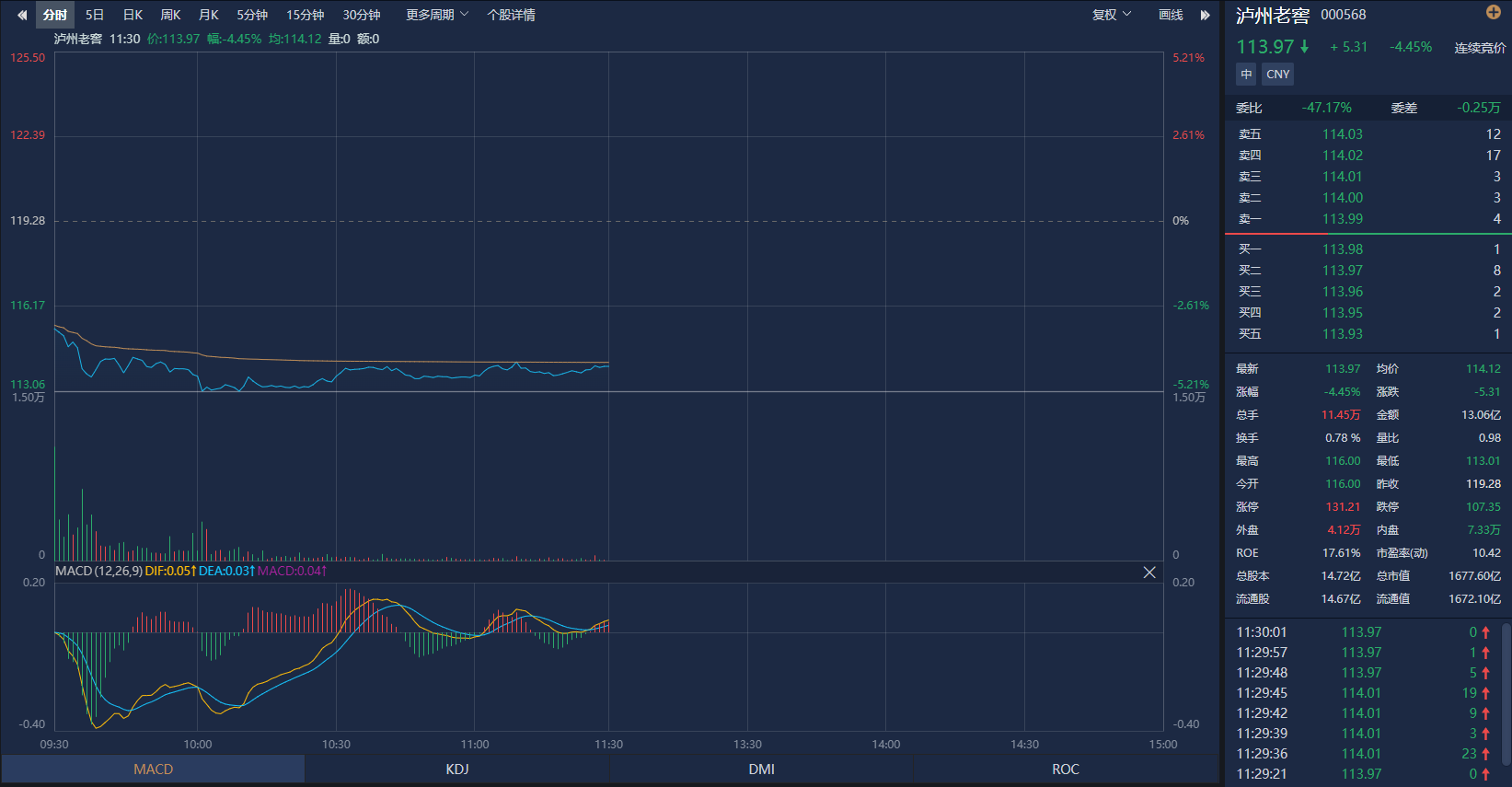Click the 买三 price 113.96
This screenshot has width=1512, height=787.
click(x=1343, y=292)
